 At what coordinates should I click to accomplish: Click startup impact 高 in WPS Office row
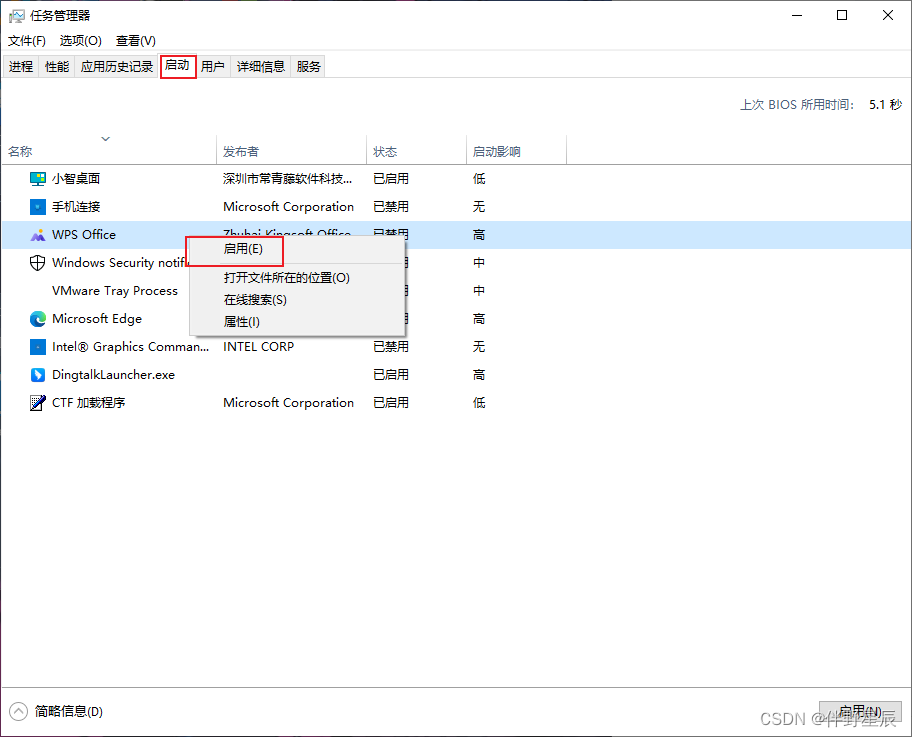point(479,235)
